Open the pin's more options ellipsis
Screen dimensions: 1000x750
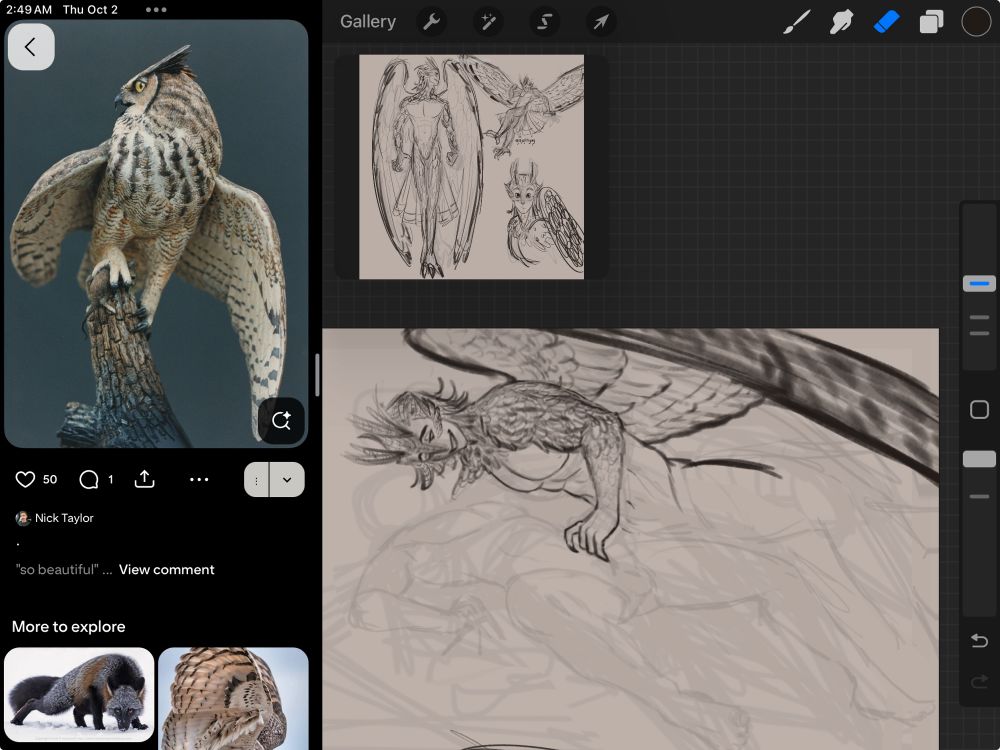[199, 479]
